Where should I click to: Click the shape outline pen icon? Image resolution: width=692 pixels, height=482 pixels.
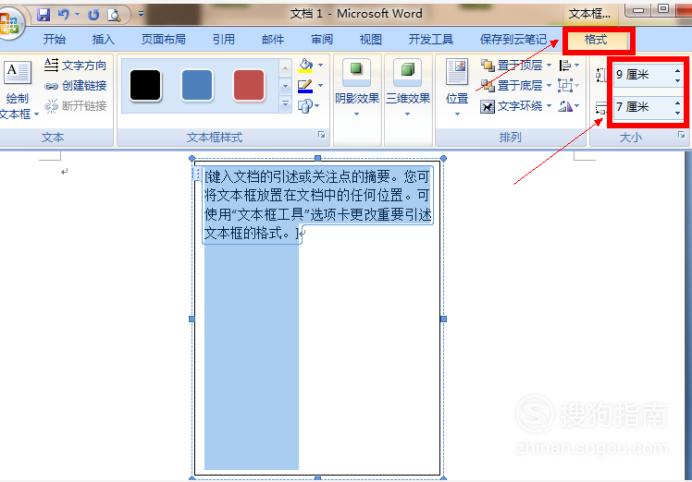coord(305,86)
